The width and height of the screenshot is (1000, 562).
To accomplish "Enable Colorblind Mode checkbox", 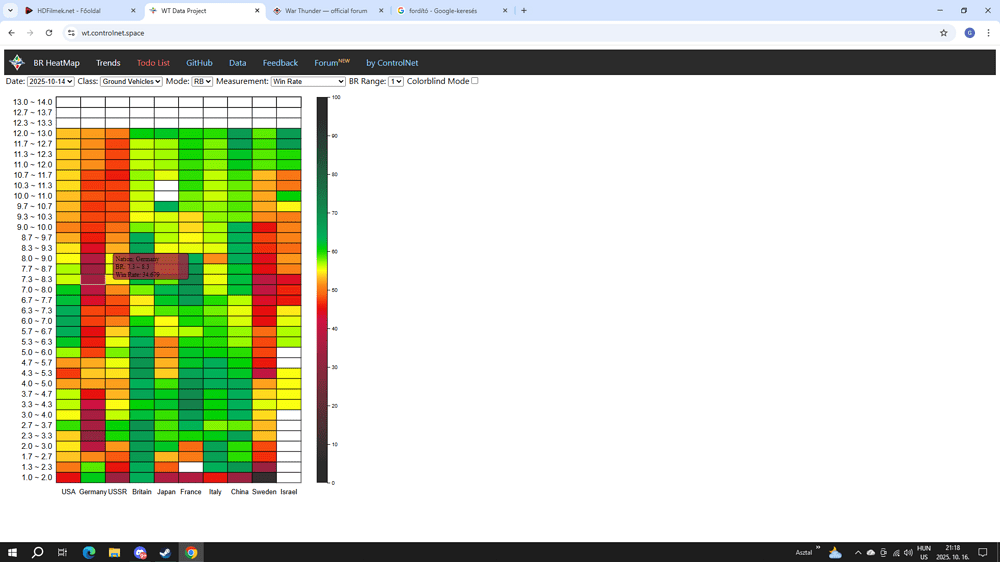I will [x=475, y=81].
